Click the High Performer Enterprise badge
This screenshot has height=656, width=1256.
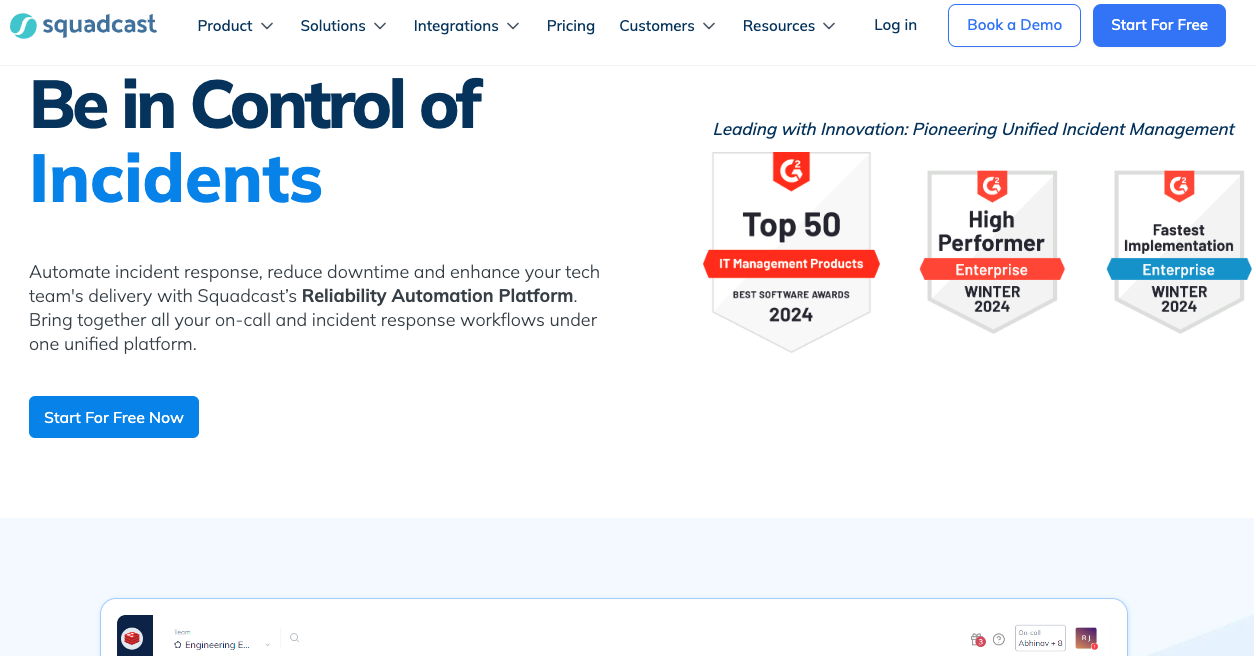click(991, 251)
